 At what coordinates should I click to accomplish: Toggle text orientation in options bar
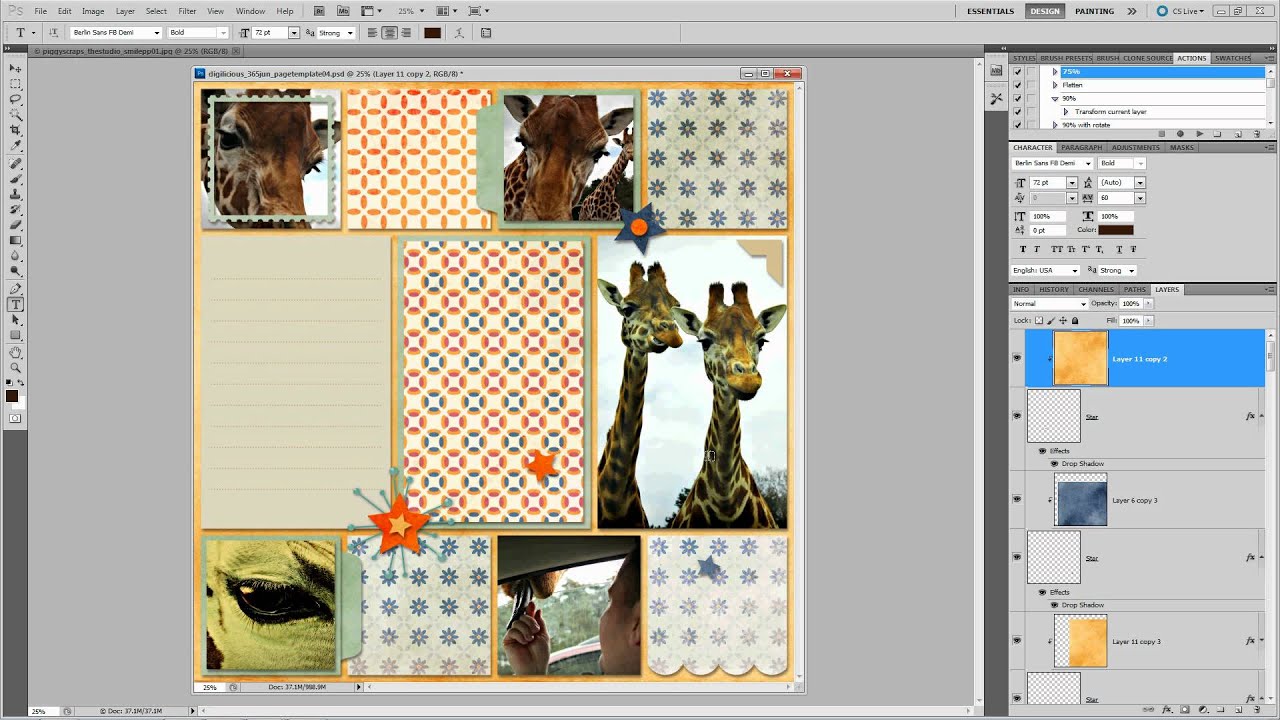(x=53, y=33)
